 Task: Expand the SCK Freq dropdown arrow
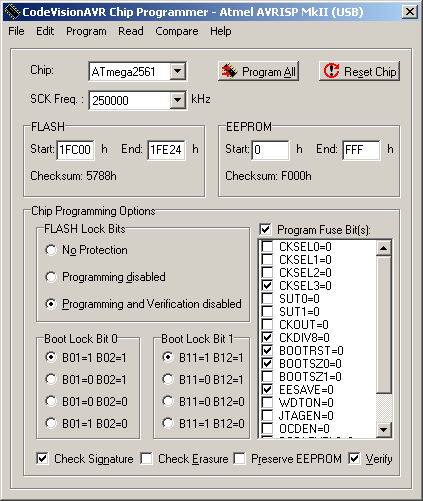(x=178, y=100)
